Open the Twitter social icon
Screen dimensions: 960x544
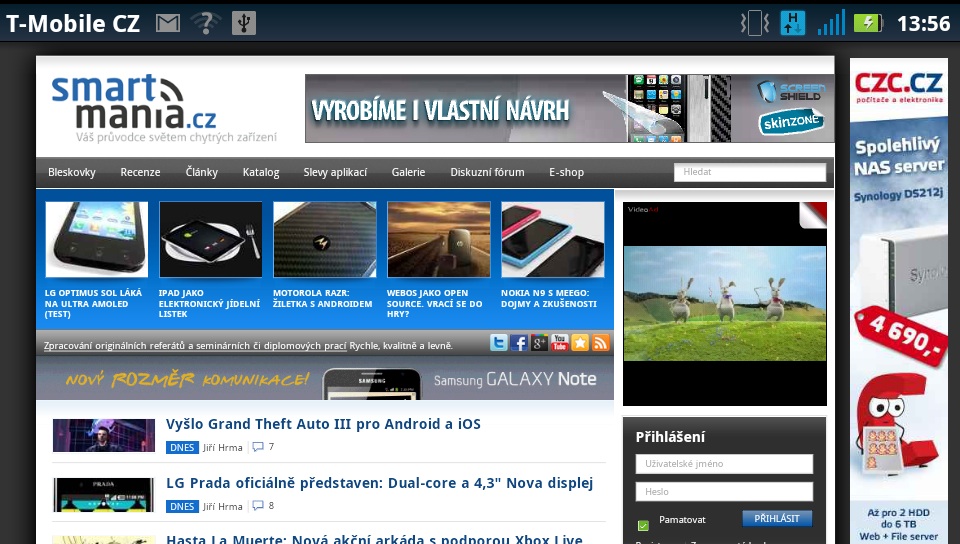[x=498, y=343]
